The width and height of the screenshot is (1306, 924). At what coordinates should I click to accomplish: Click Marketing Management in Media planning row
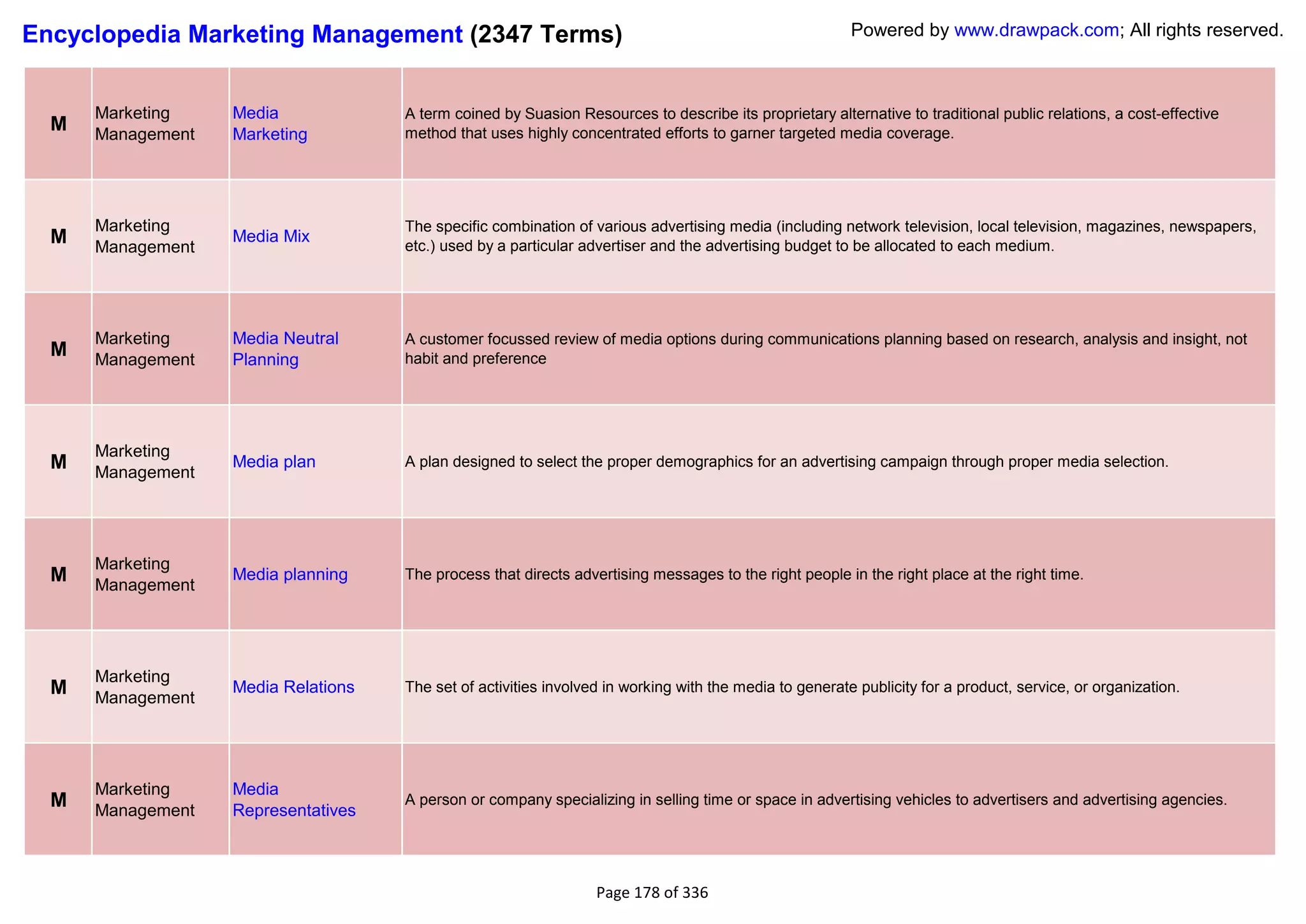click(145, 575)
